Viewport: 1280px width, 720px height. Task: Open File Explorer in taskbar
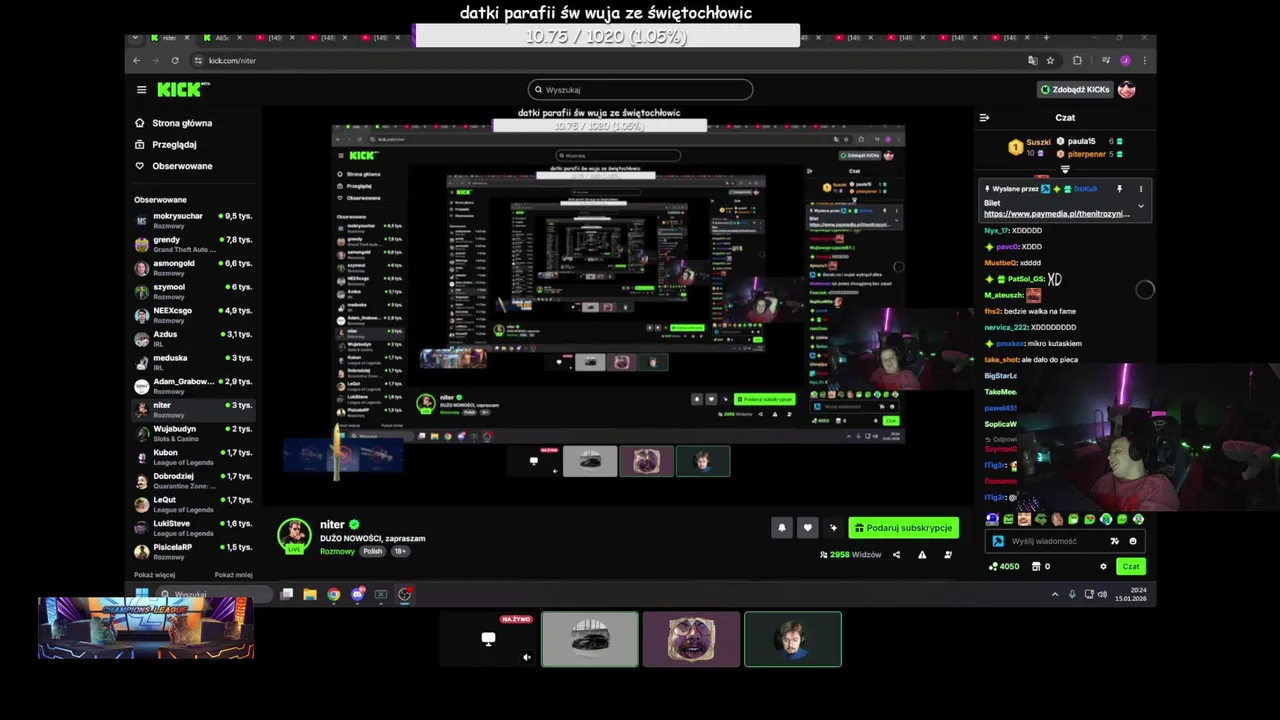point(310,594)
